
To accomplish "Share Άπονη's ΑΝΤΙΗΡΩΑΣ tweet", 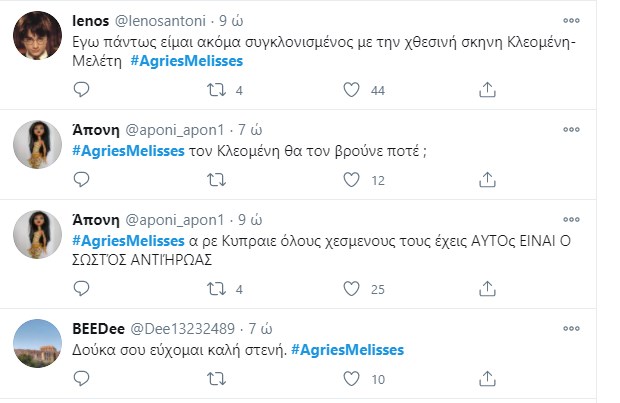I will pos(487,290).
